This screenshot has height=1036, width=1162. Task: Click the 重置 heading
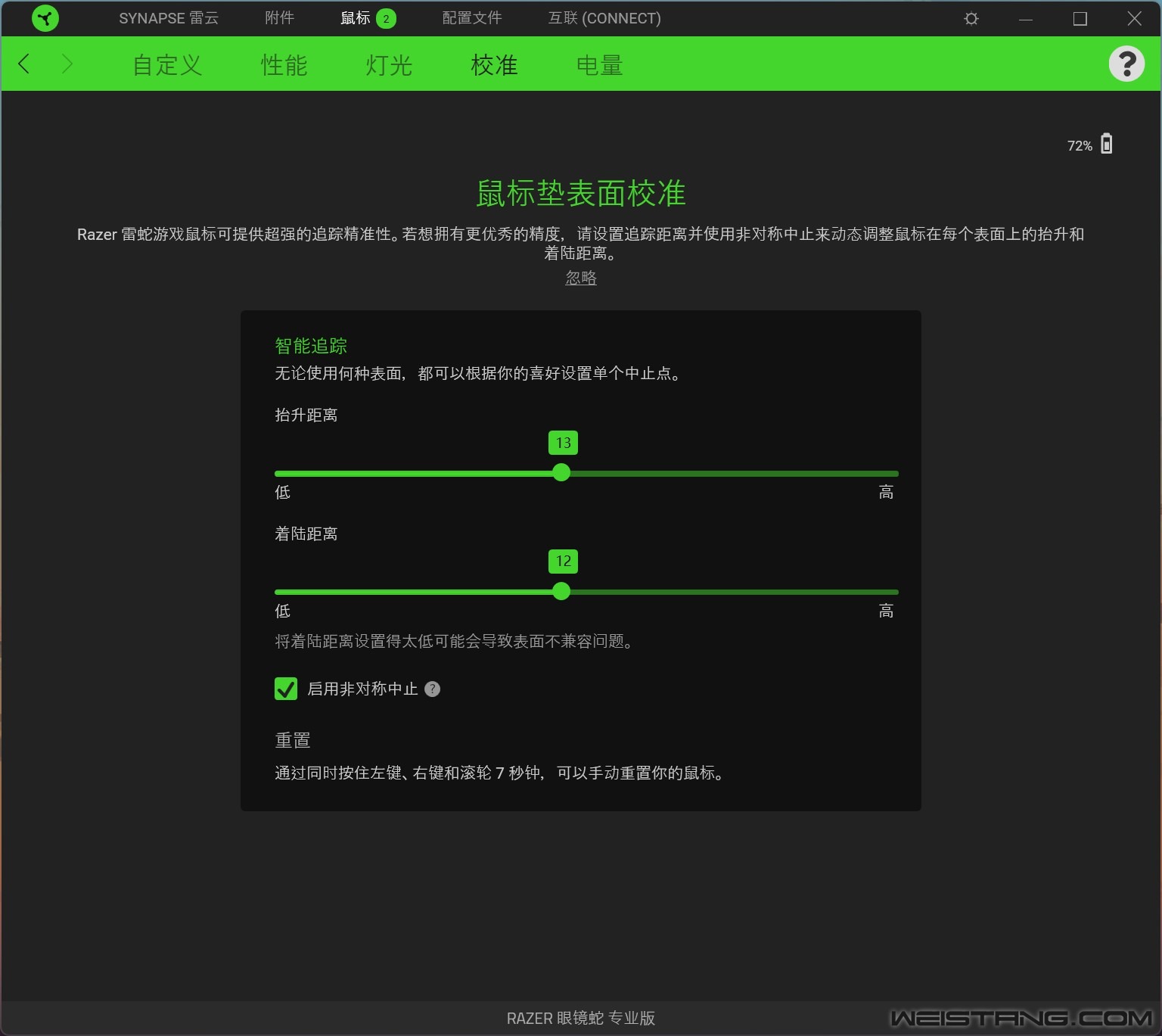click(293, 740)
